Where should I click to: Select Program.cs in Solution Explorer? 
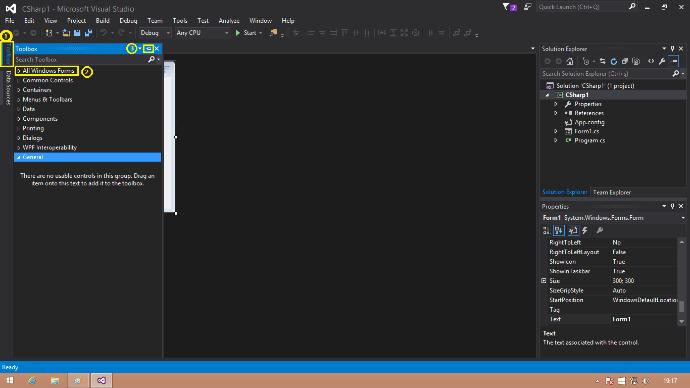click(x=590, y=140)
